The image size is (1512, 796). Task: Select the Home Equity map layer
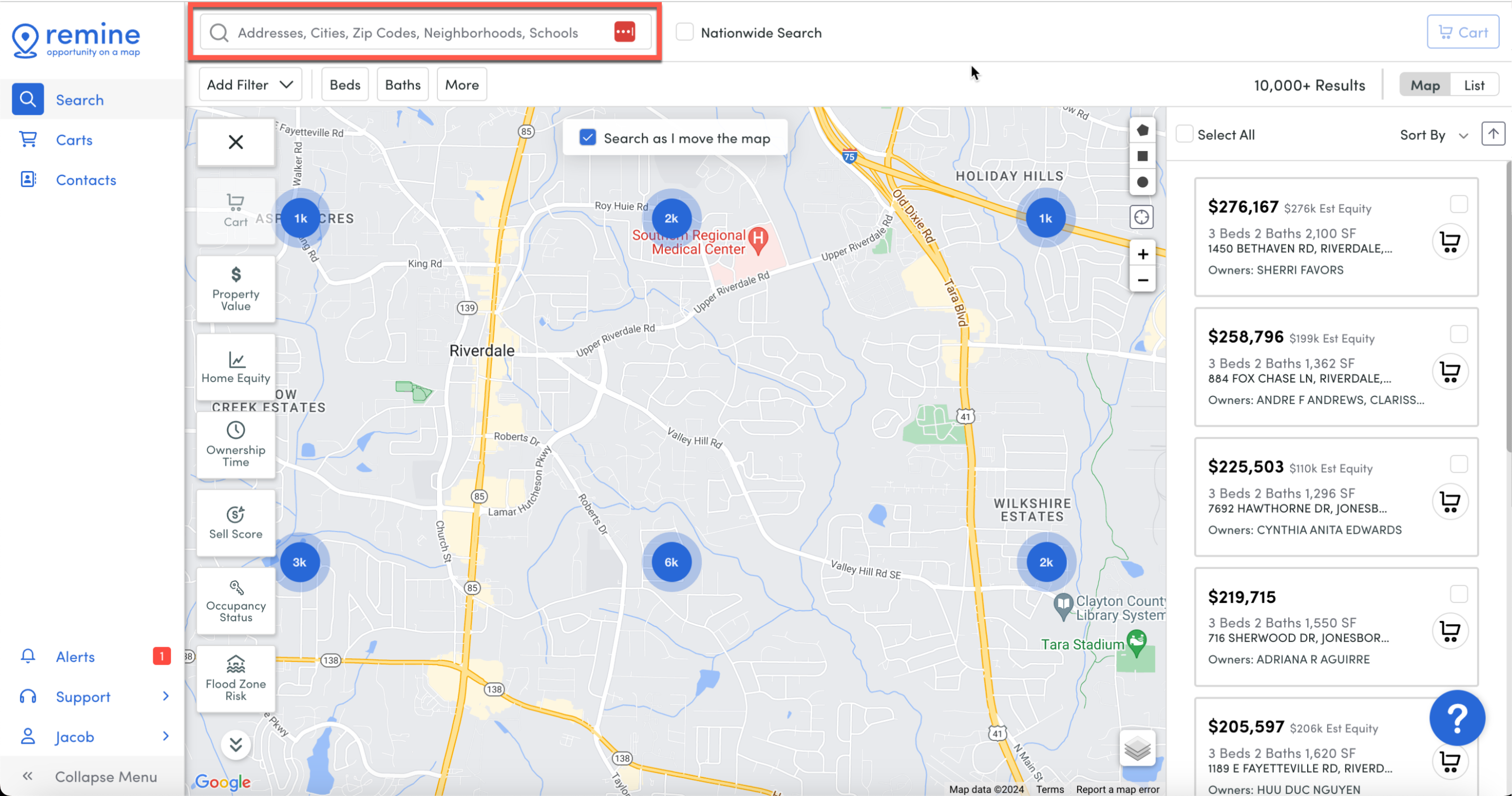coord(236,367)
